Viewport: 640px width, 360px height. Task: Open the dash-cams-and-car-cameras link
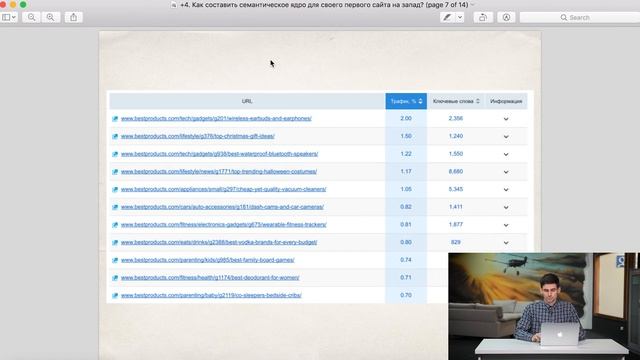[222, 207]
